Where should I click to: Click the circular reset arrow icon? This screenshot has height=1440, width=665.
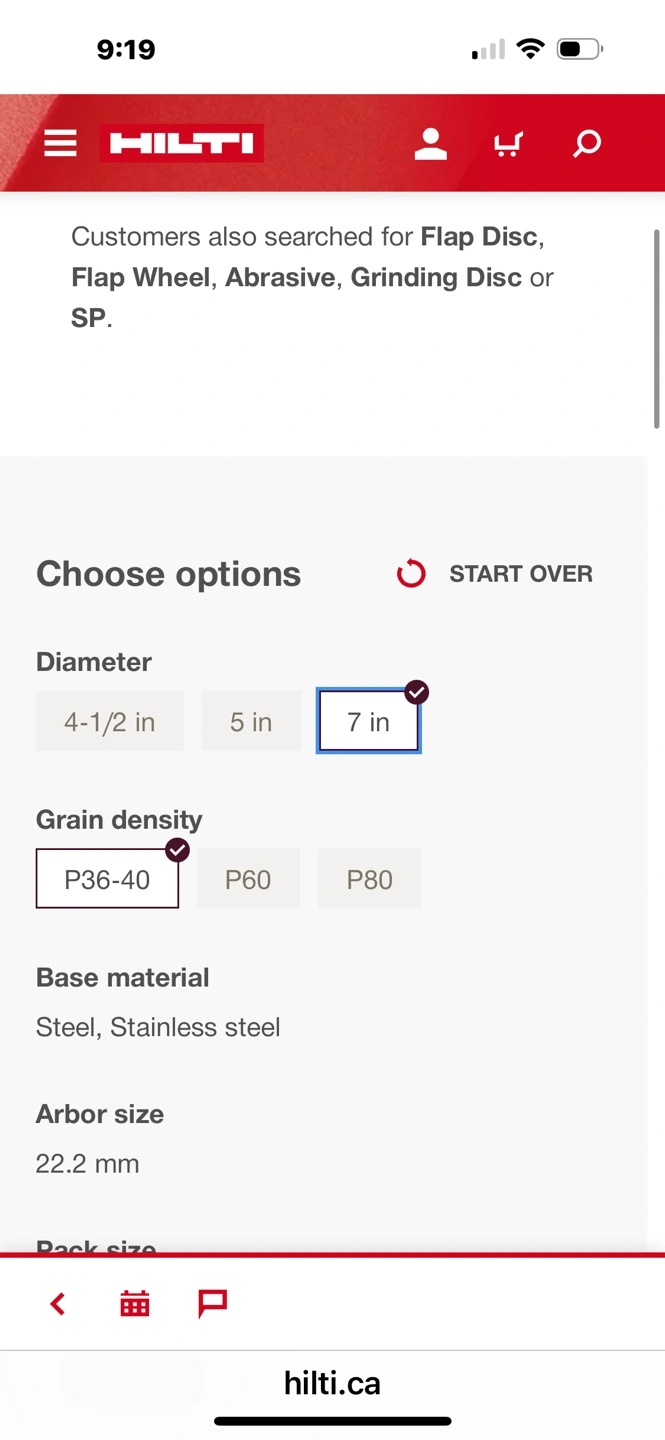coord(411,574)
